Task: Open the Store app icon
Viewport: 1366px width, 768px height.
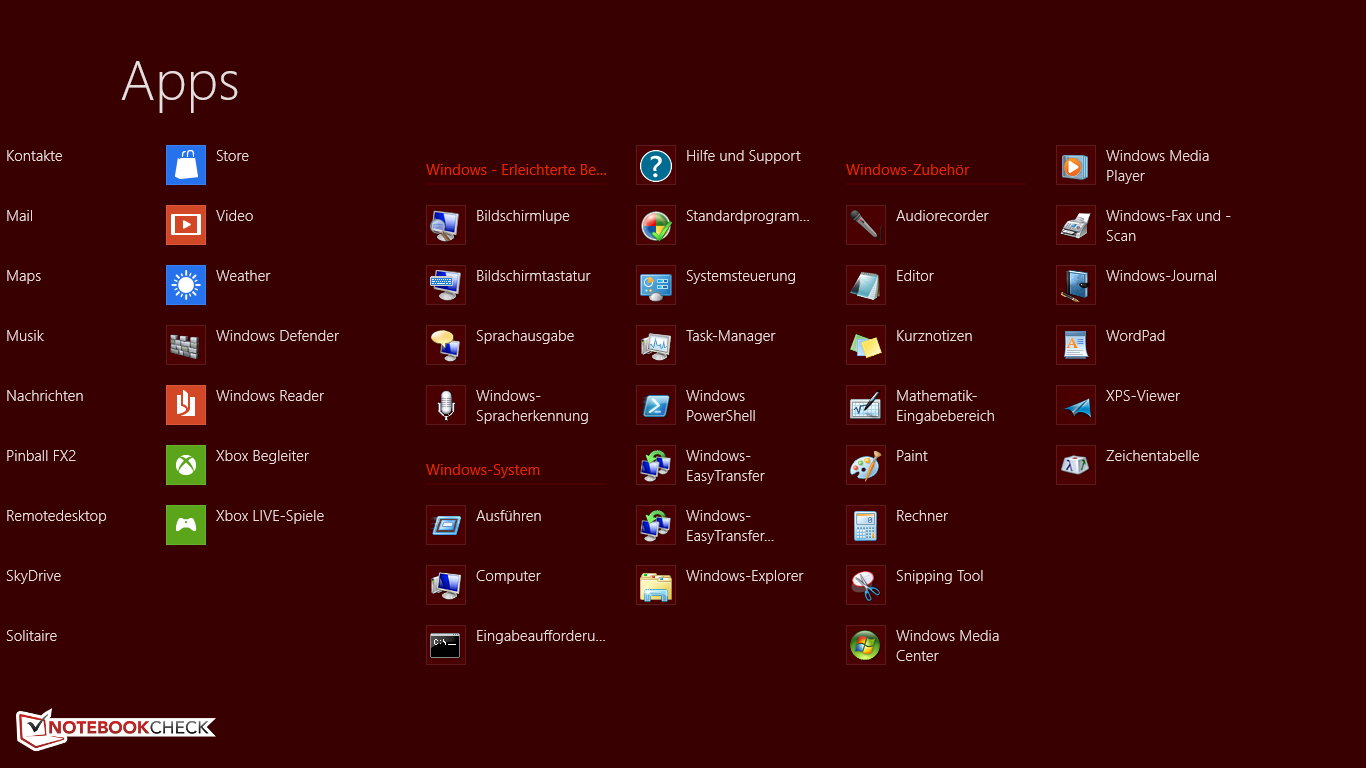Action: point(186,165)
